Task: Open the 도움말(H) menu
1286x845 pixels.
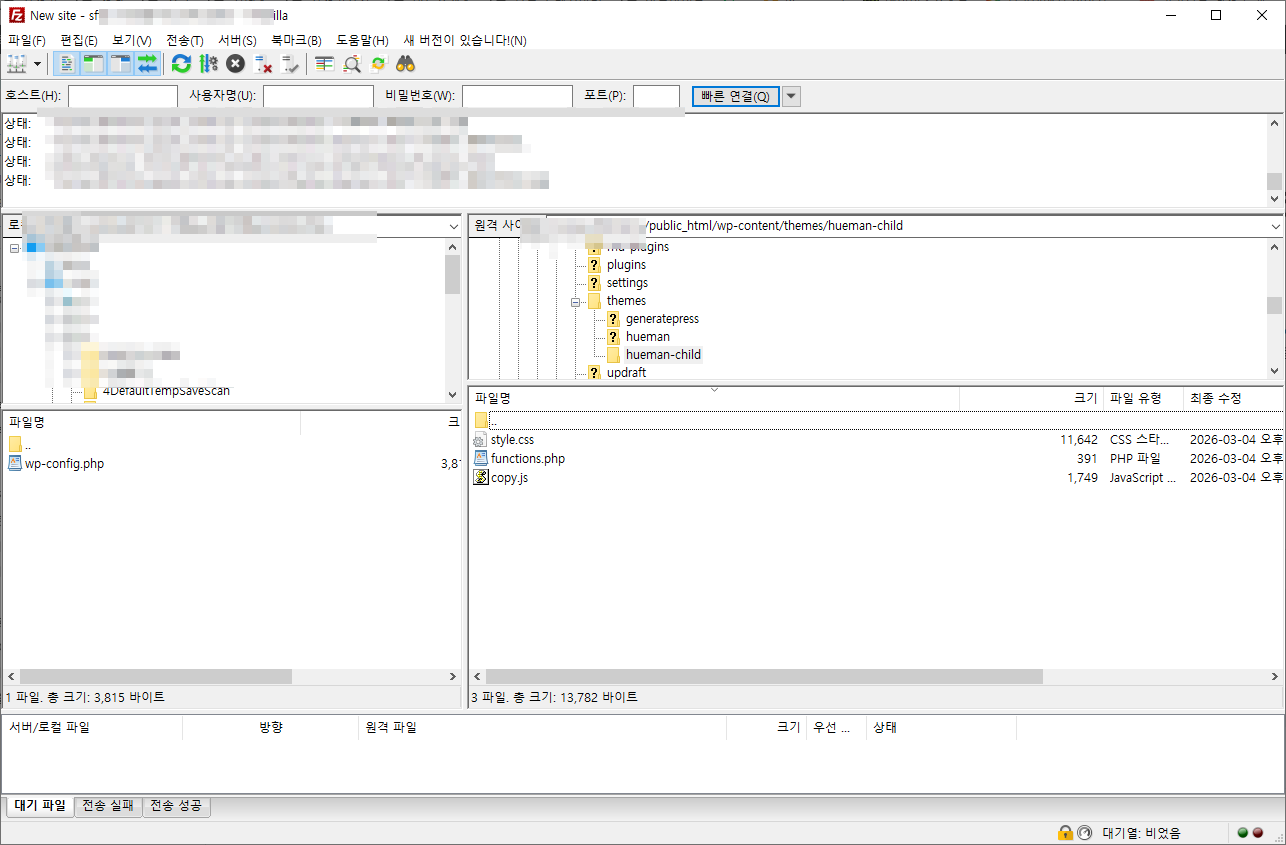Action: point(362,40)
